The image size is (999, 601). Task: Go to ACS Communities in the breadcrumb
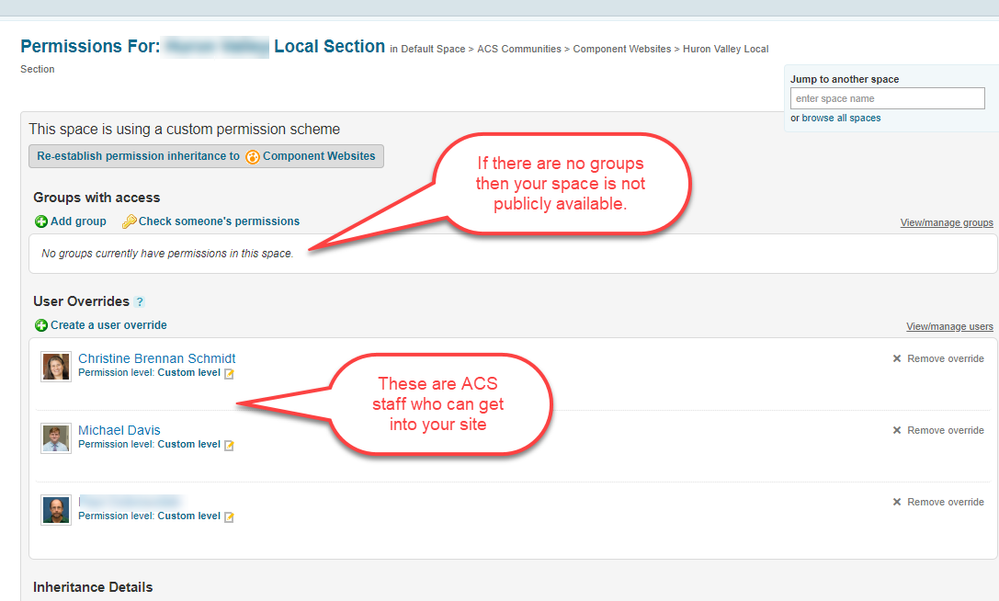[x=519, y=49]
